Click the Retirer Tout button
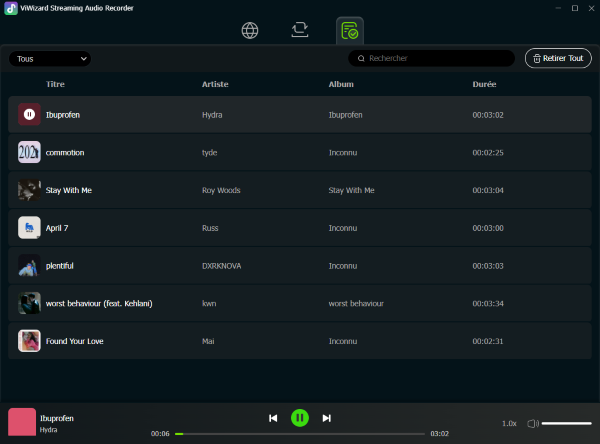This screenshot has height=444, width=600. click(x=558, y=58)
